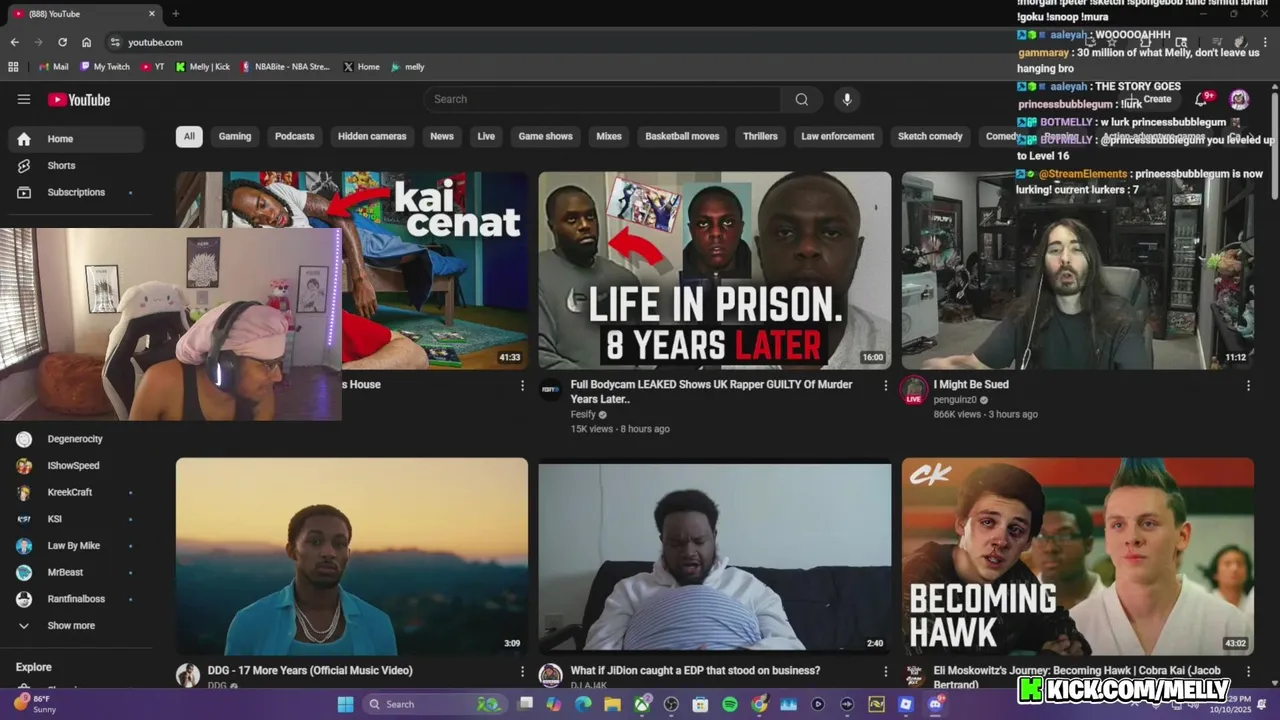1280x720 pixels.
Task: Select the Live filter chip
Action: pos(486,136)
